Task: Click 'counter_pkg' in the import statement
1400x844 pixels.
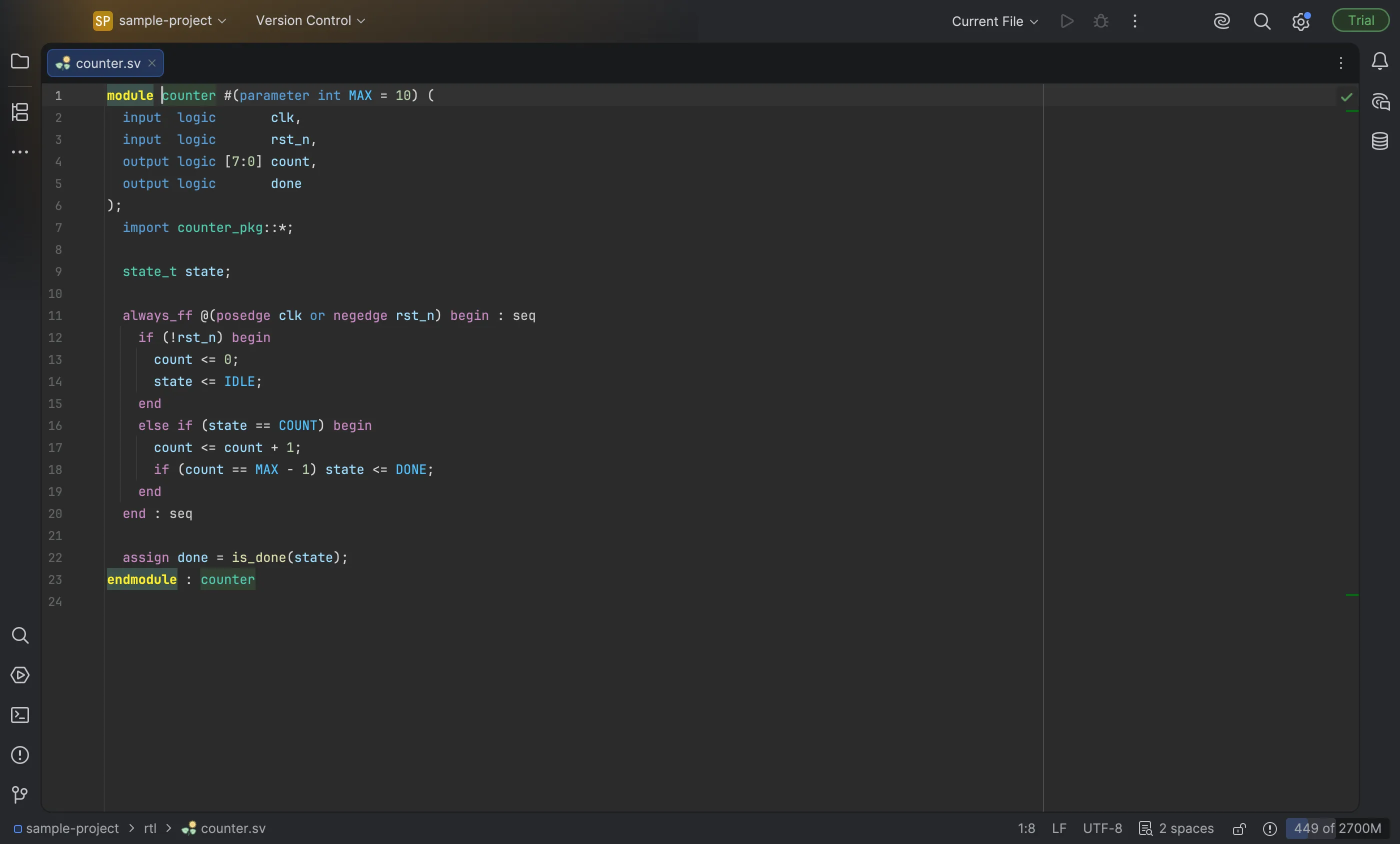Action: [220, 228]
